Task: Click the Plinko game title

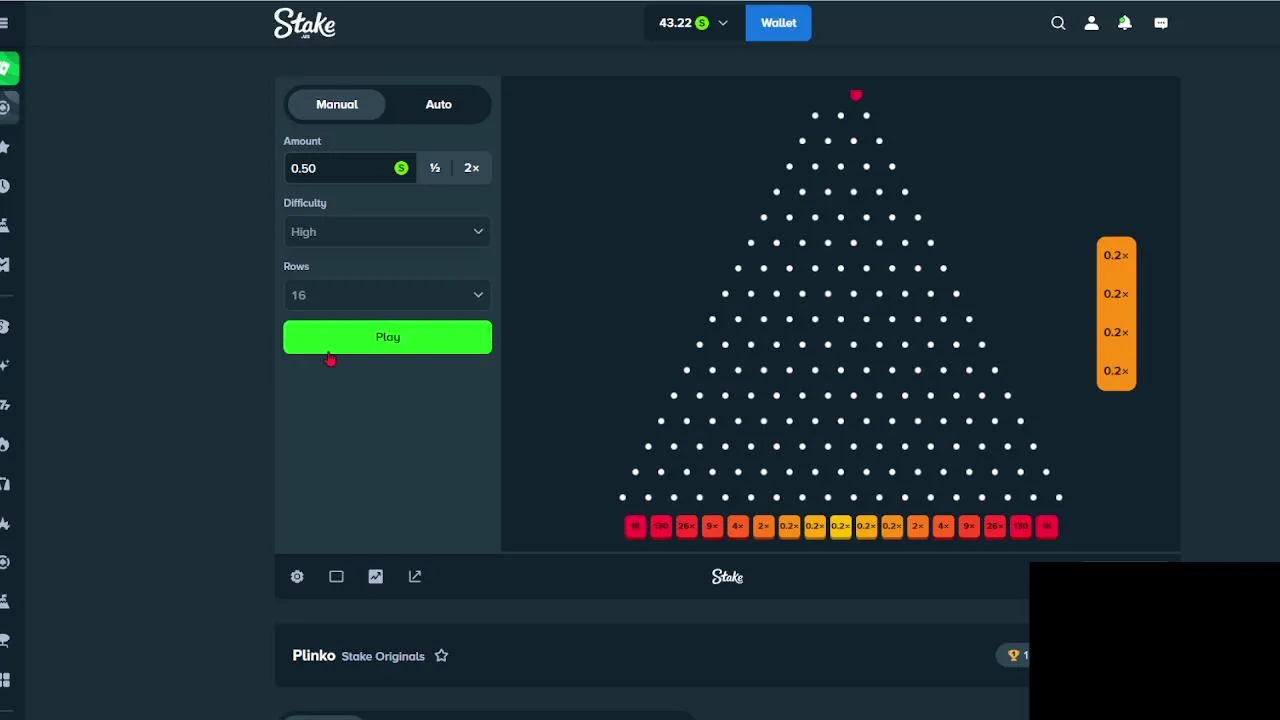Action: (314, 655)
